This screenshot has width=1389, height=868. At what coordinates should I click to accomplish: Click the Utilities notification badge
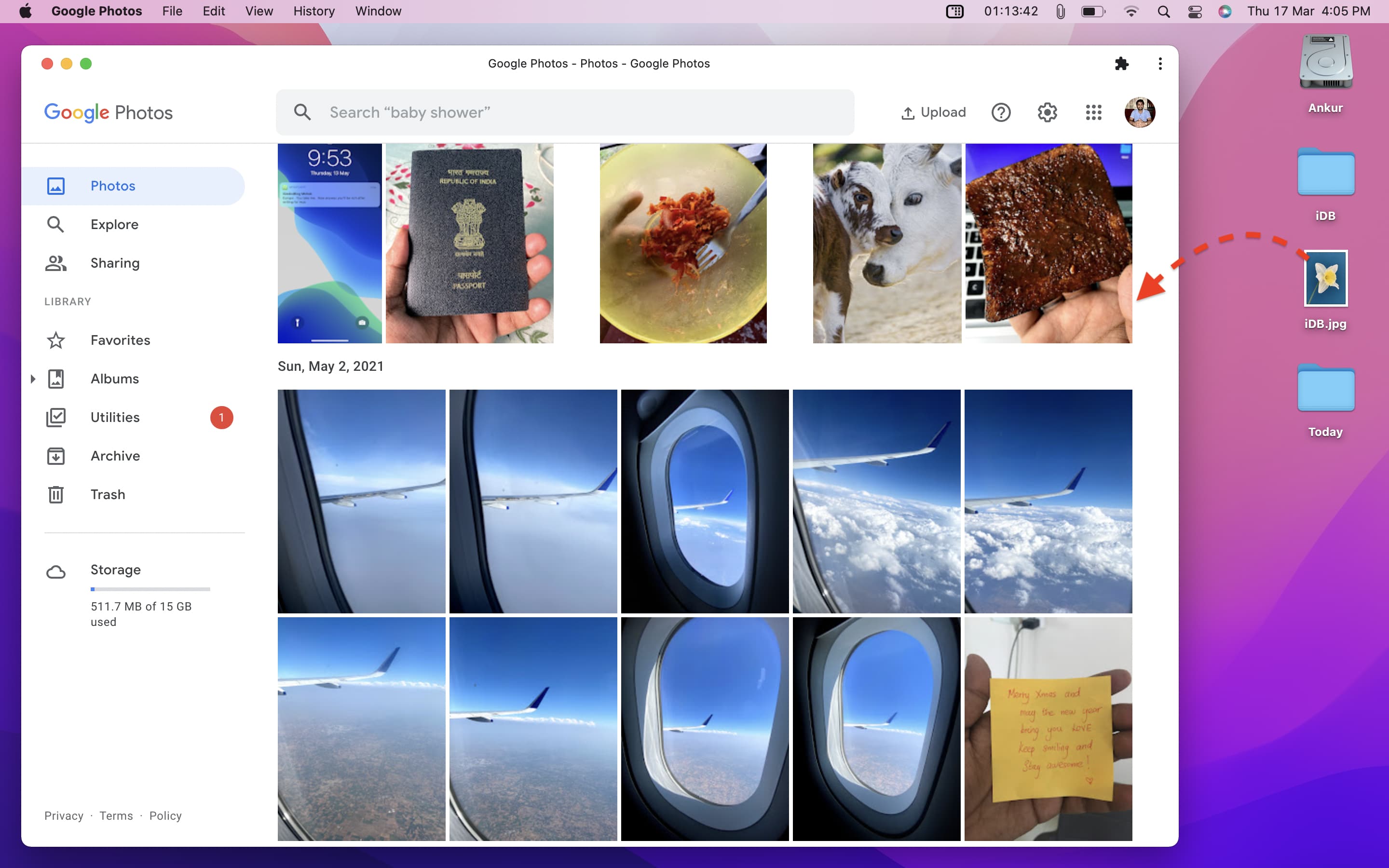coord(221,417)
